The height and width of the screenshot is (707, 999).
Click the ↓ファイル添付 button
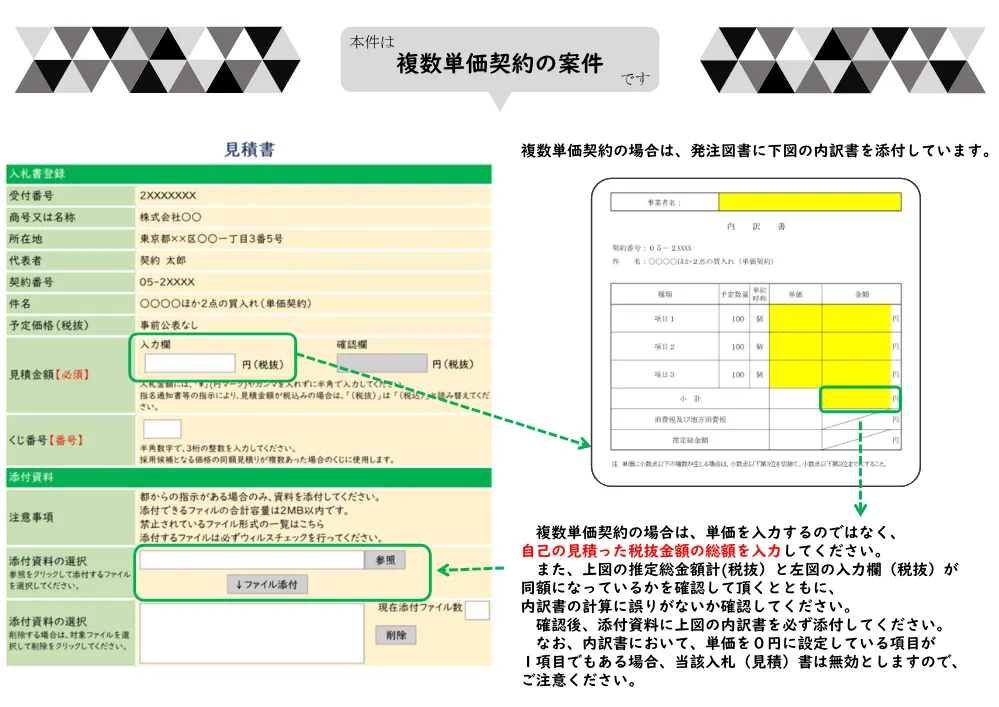(267, 584)
